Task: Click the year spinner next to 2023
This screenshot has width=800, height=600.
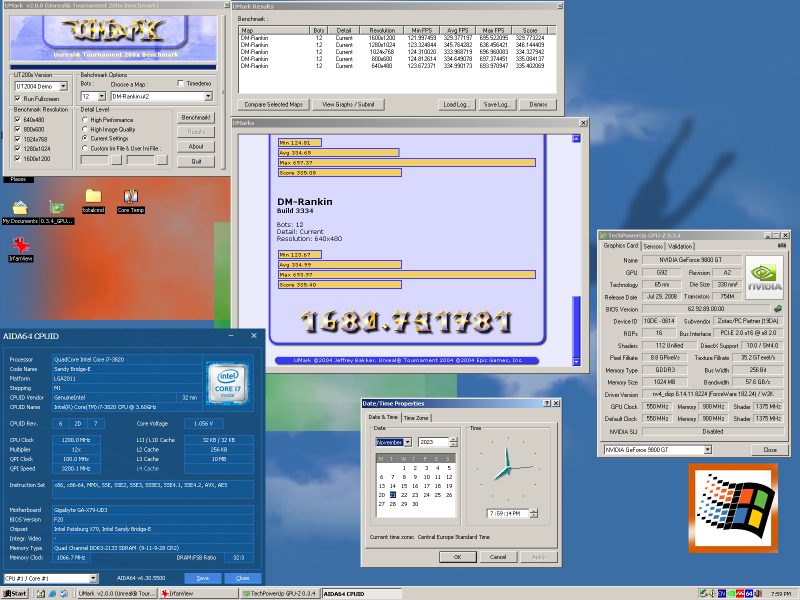Action: click(454, 442)
